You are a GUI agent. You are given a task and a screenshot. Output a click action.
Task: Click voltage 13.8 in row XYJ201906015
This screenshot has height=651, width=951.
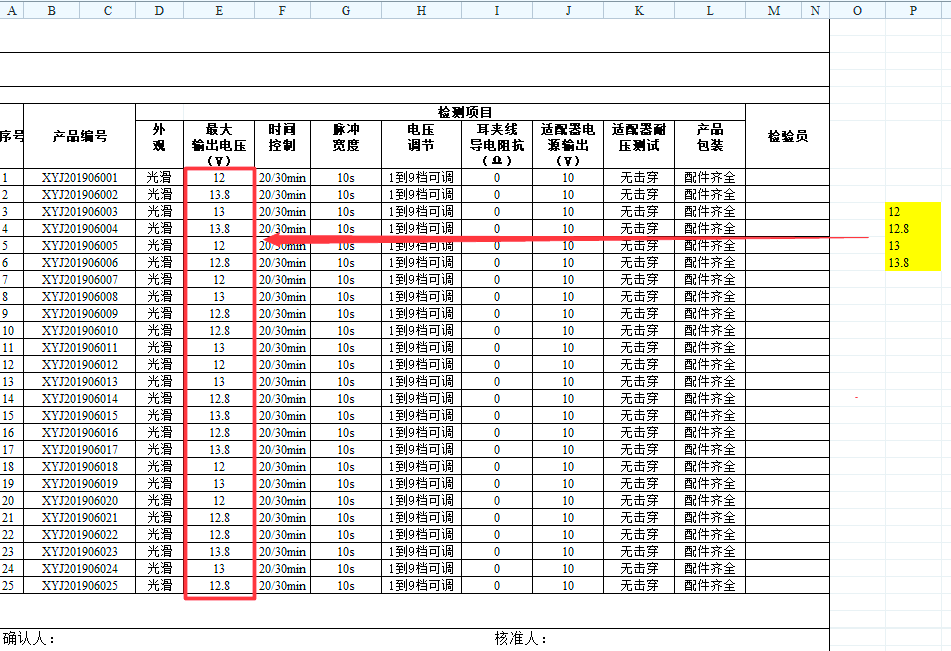219,416
